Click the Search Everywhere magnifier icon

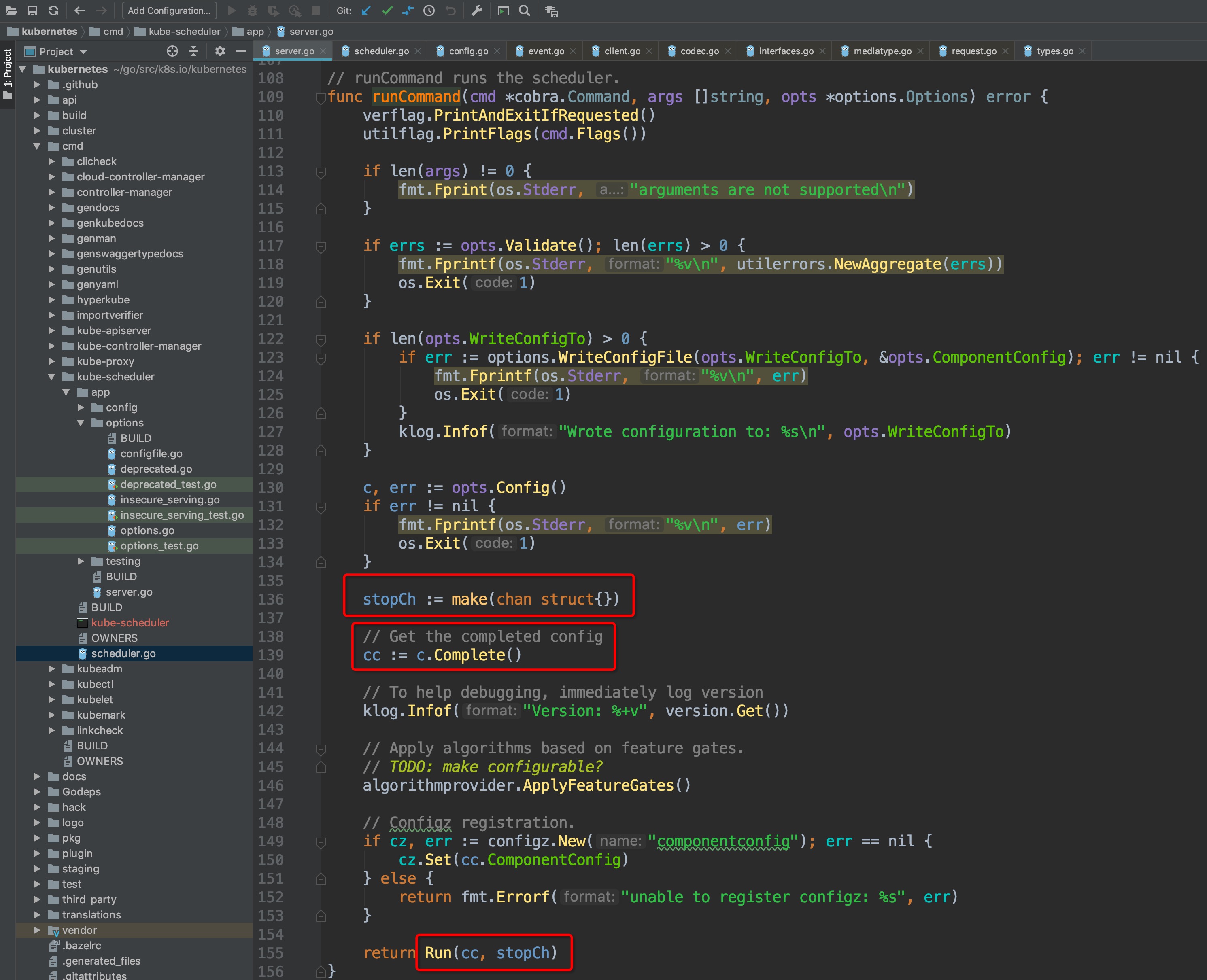(x=525, y=11)
